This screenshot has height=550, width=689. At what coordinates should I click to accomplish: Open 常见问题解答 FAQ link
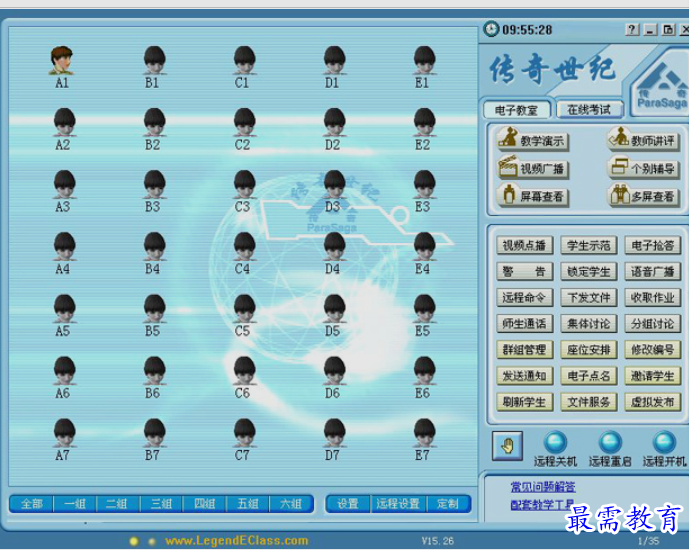tap(543, 486)
